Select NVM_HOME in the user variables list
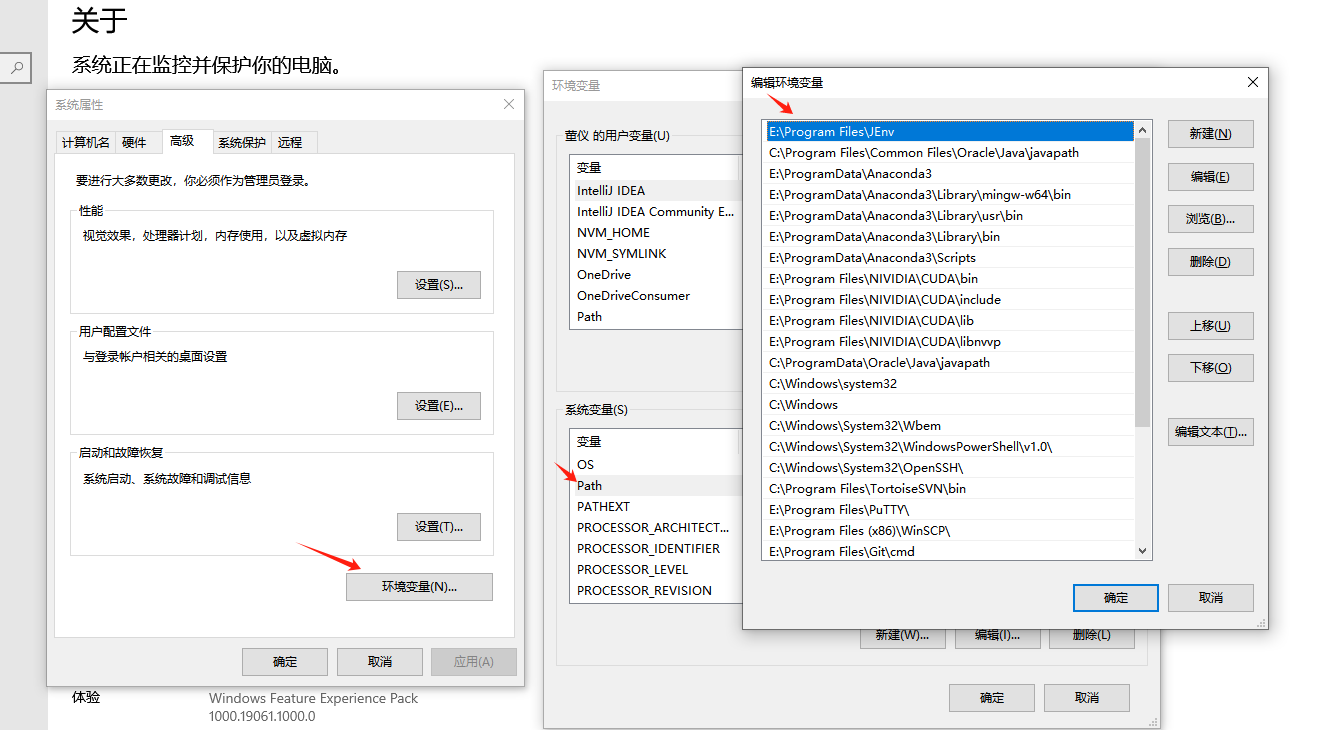Screen dimensions: 1323x730 coord(611,231)
